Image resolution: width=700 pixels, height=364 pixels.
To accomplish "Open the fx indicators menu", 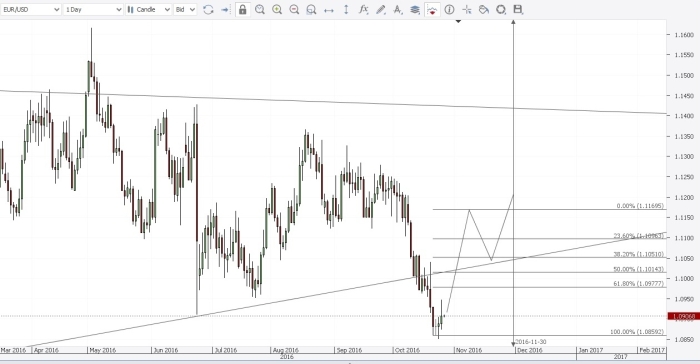I will coord(363,9).
